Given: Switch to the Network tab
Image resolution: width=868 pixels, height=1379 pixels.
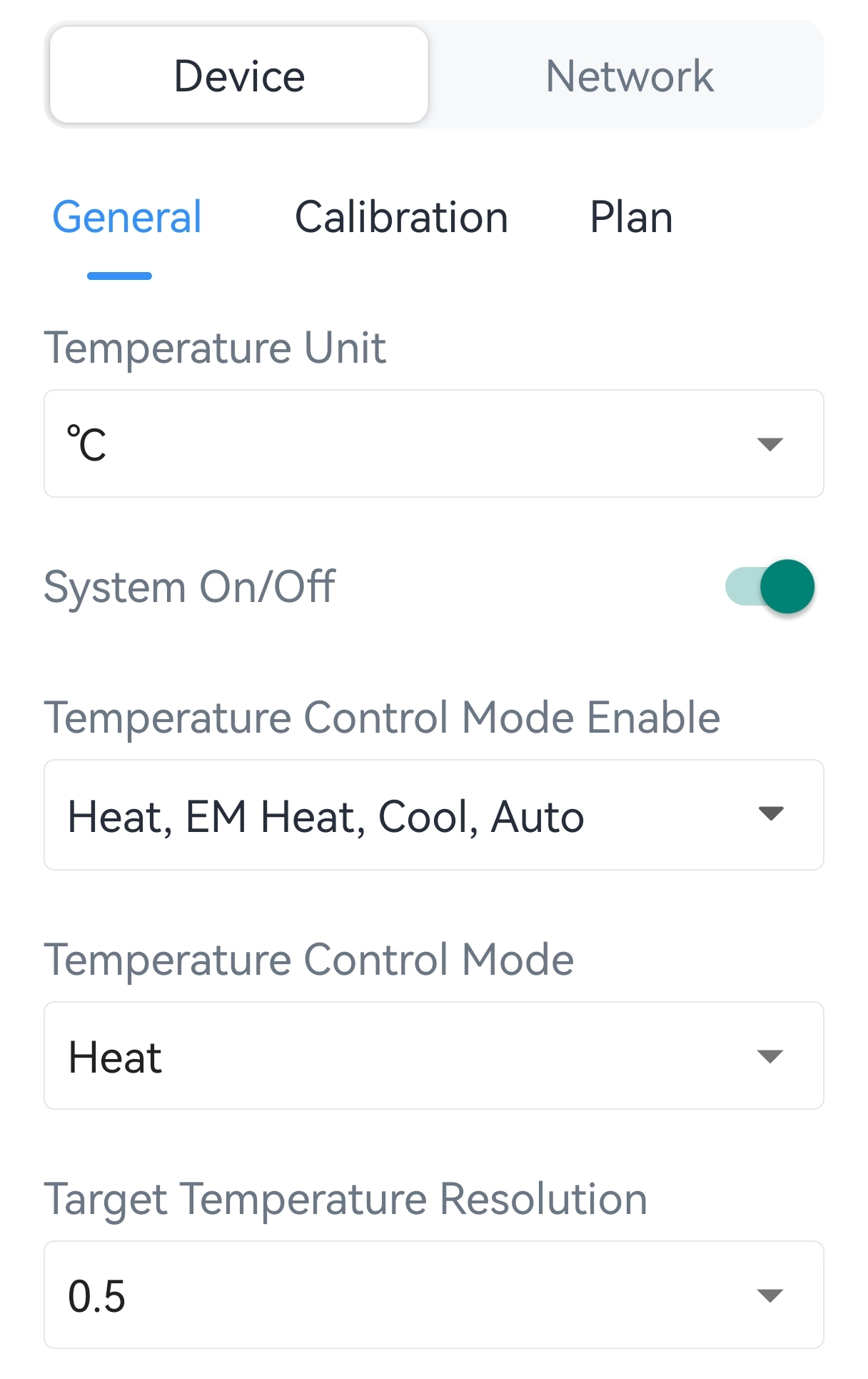Looking at the screenshot, I should [629, 76].
